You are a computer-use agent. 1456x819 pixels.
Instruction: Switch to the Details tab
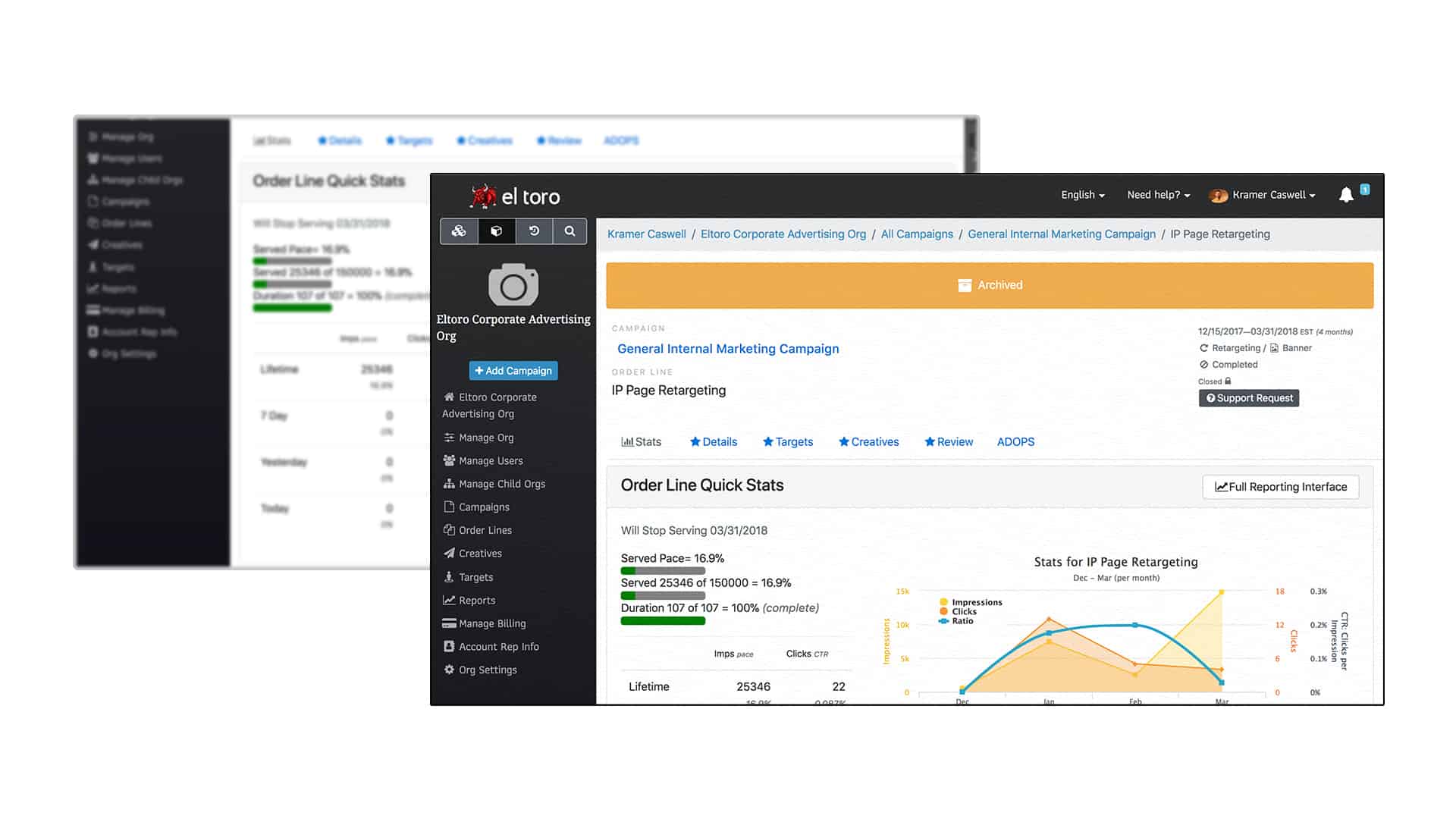(714, 442)
